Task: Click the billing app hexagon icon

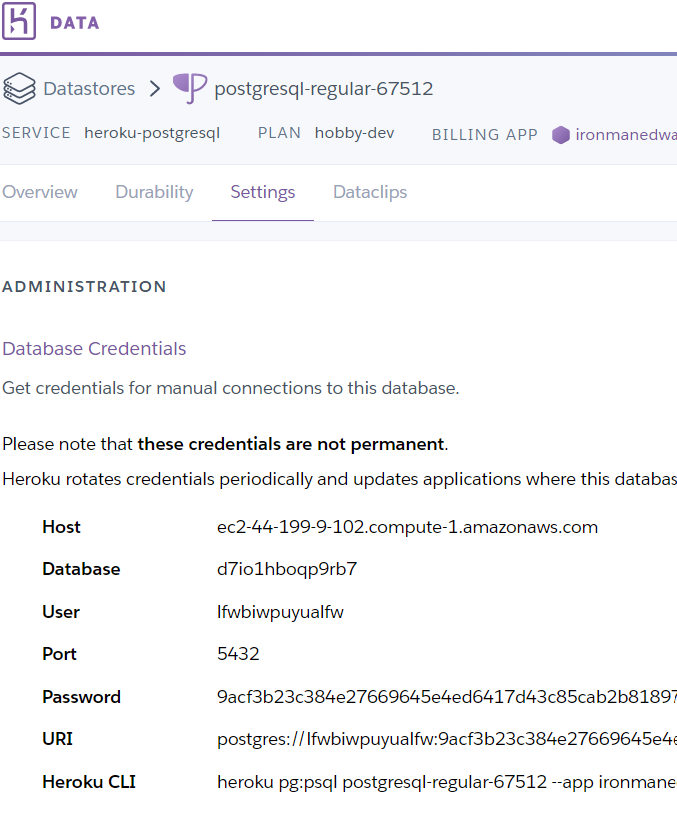Action: click(561, 134)
